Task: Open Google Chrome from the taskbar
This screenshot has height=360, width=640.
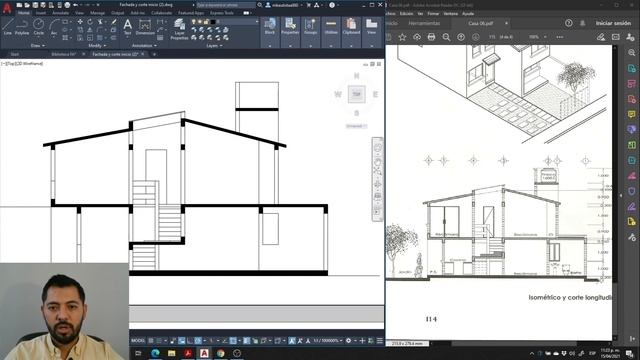Action: [x=221, y=353]
